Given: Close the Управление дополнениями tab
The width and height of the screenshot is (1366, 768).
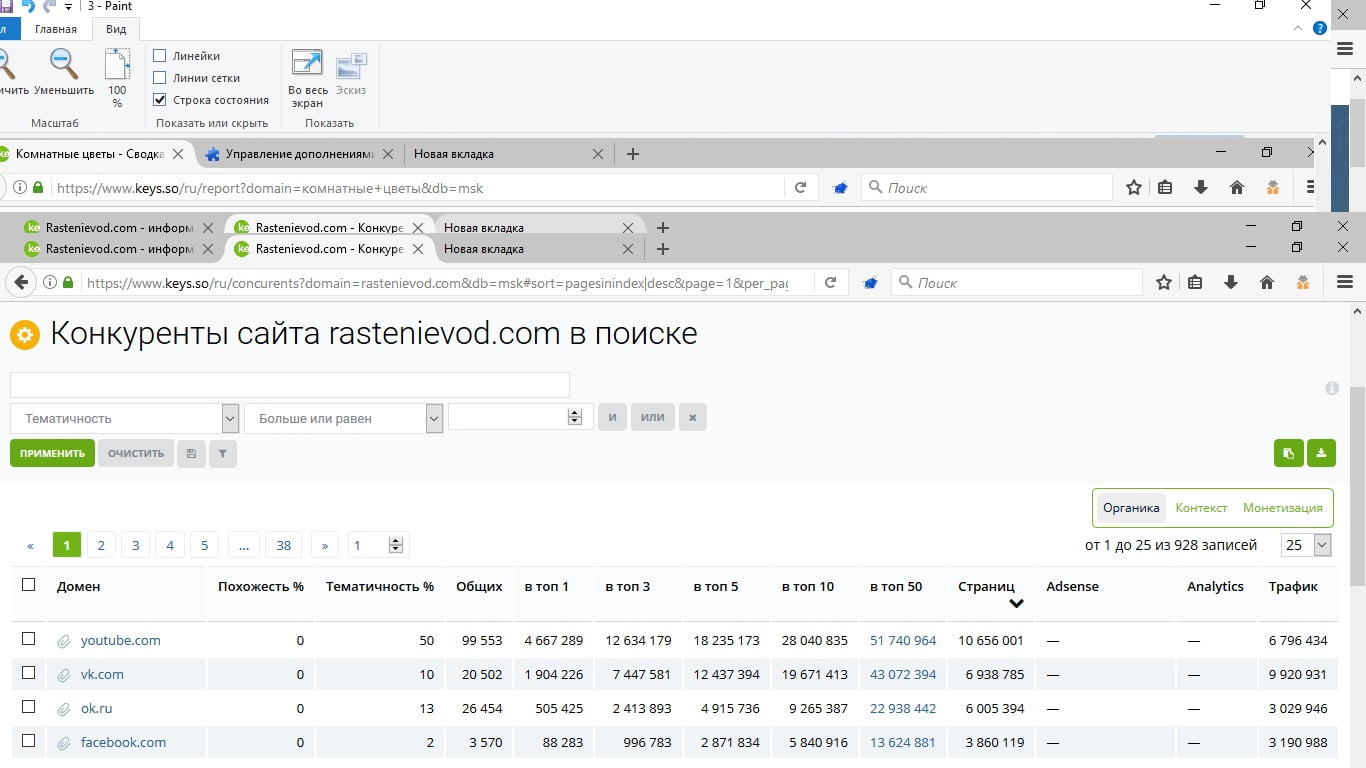Looking at the screenshot, I should tap(388, 154).
